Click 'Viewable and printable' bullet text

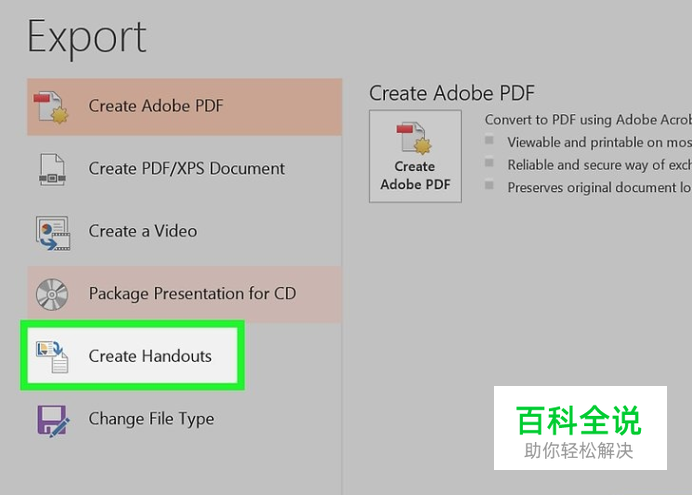coord(599,142)
